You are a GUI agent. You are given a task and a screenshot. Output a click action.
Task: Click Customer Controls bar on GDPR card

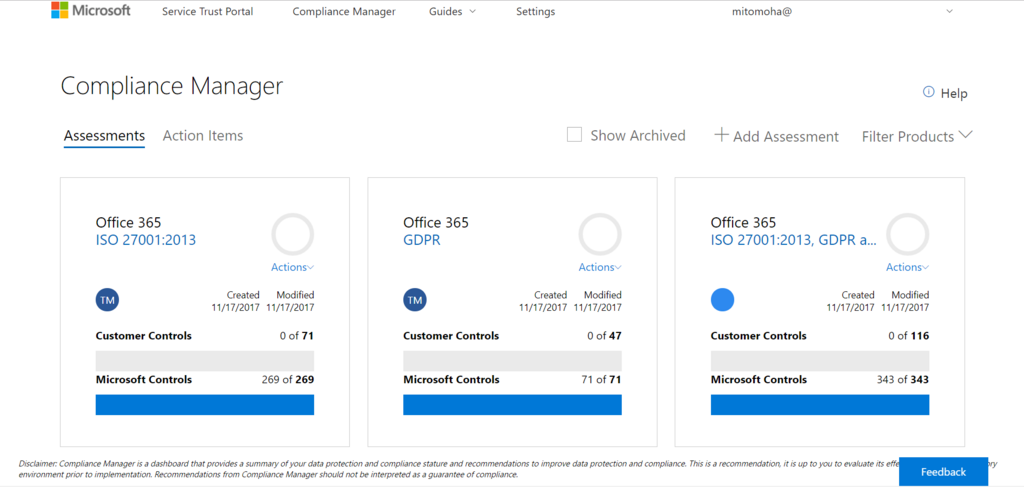(x=512, y=361)
